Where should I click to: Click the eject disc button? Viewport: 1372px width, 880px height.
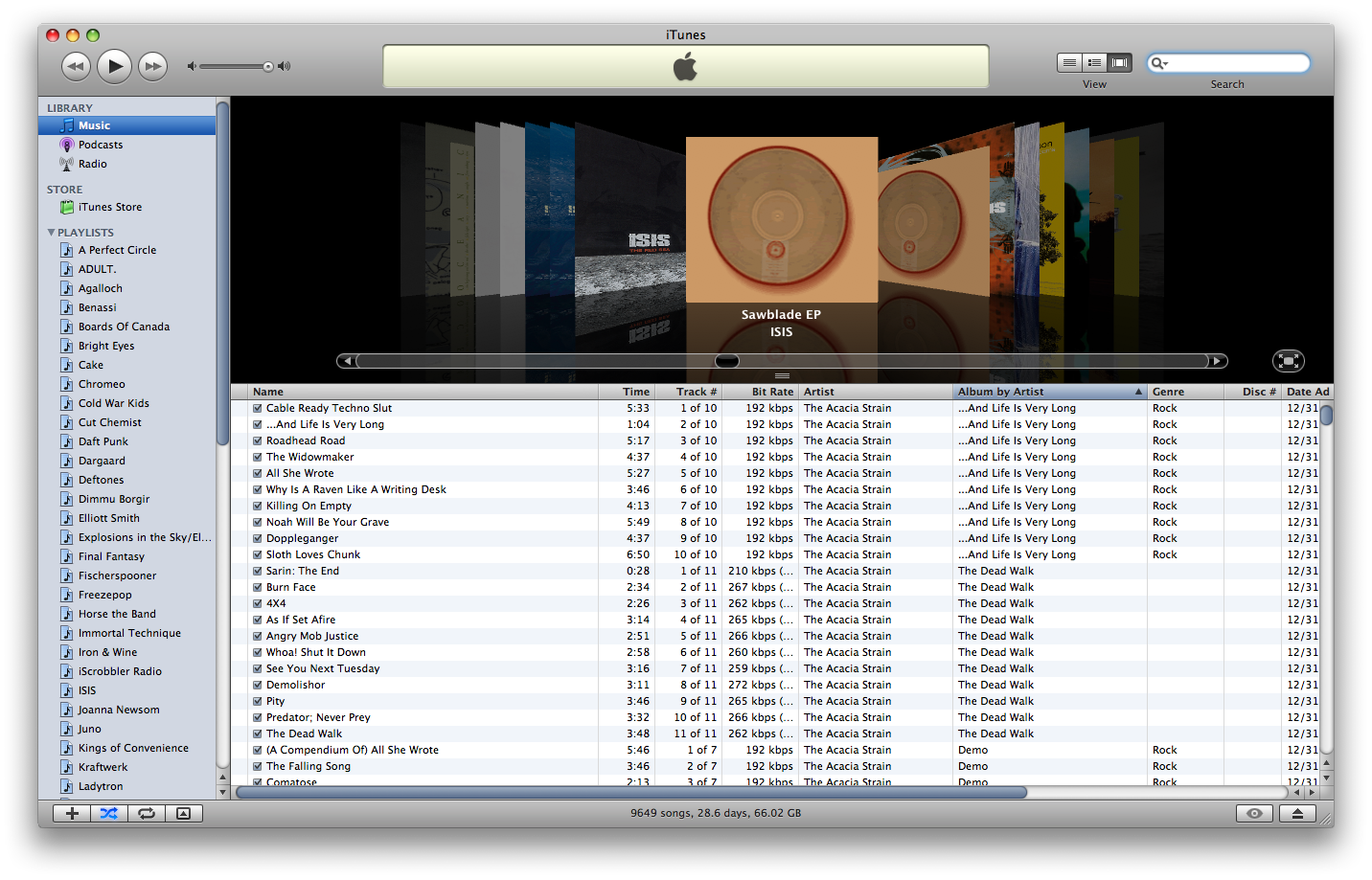[x=1297, y=813]
